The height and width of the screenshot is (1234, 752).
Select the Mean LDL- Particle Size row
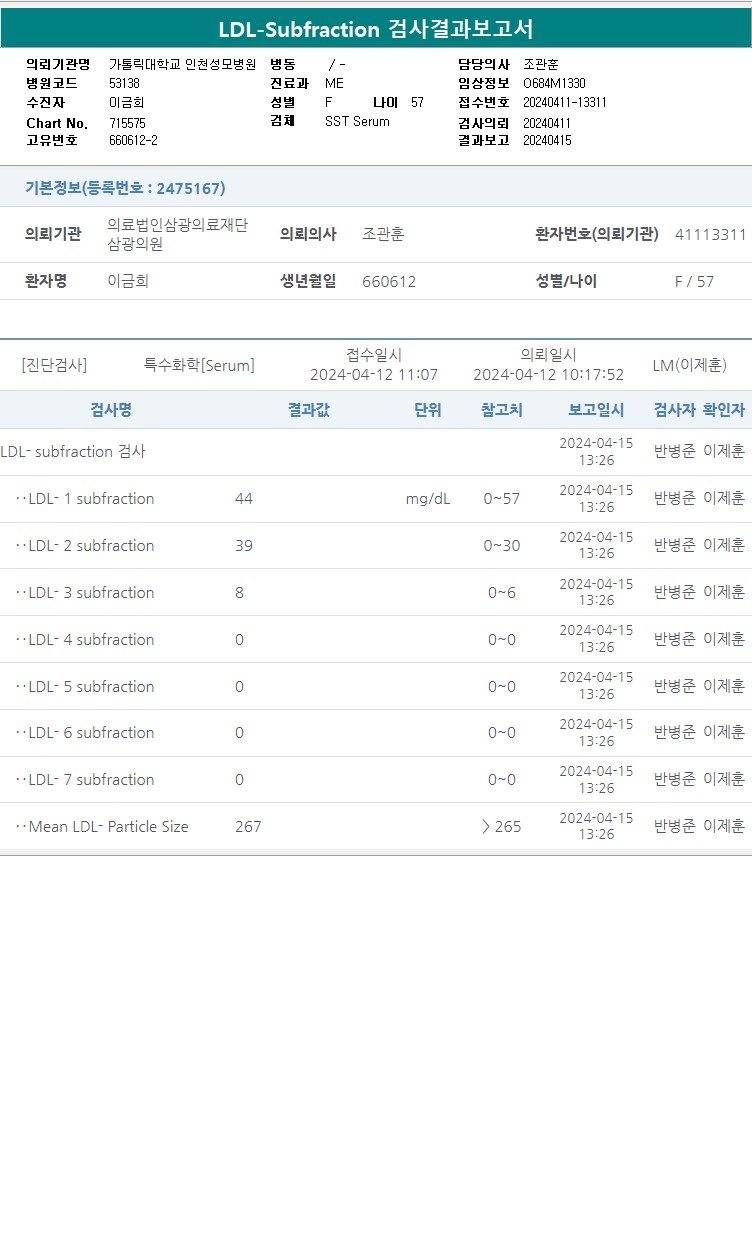tap(376, 826)
